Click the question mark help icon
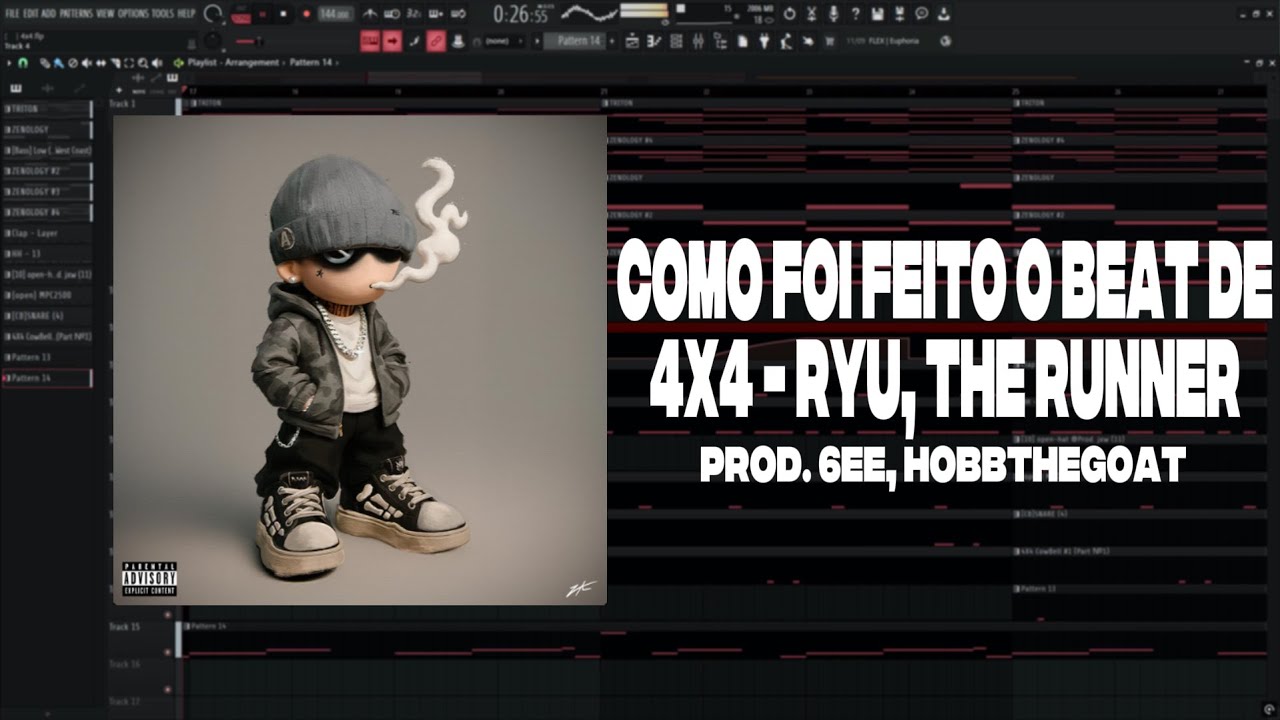 pyautogui.click(x=855, y=14)
